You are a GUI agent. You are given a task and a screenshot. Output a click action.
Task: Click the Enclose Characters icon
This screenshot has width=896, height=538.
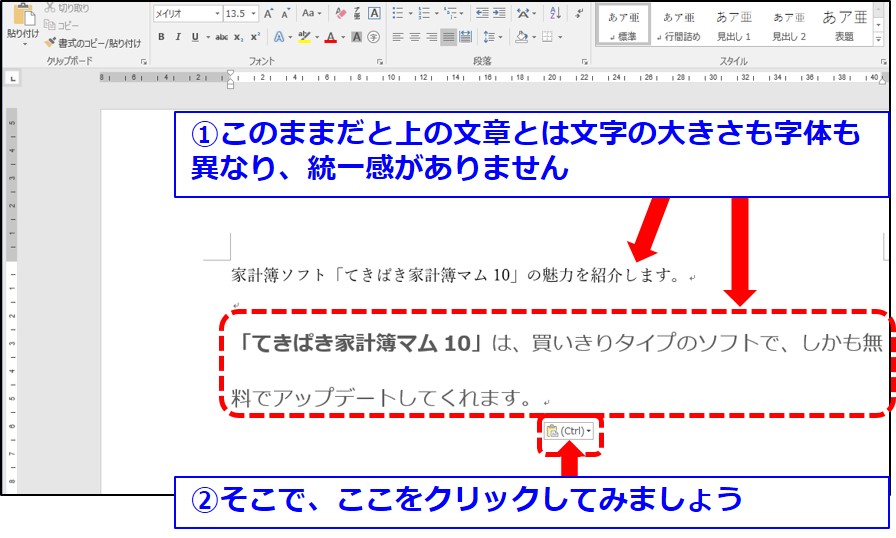tap(374, 37)
